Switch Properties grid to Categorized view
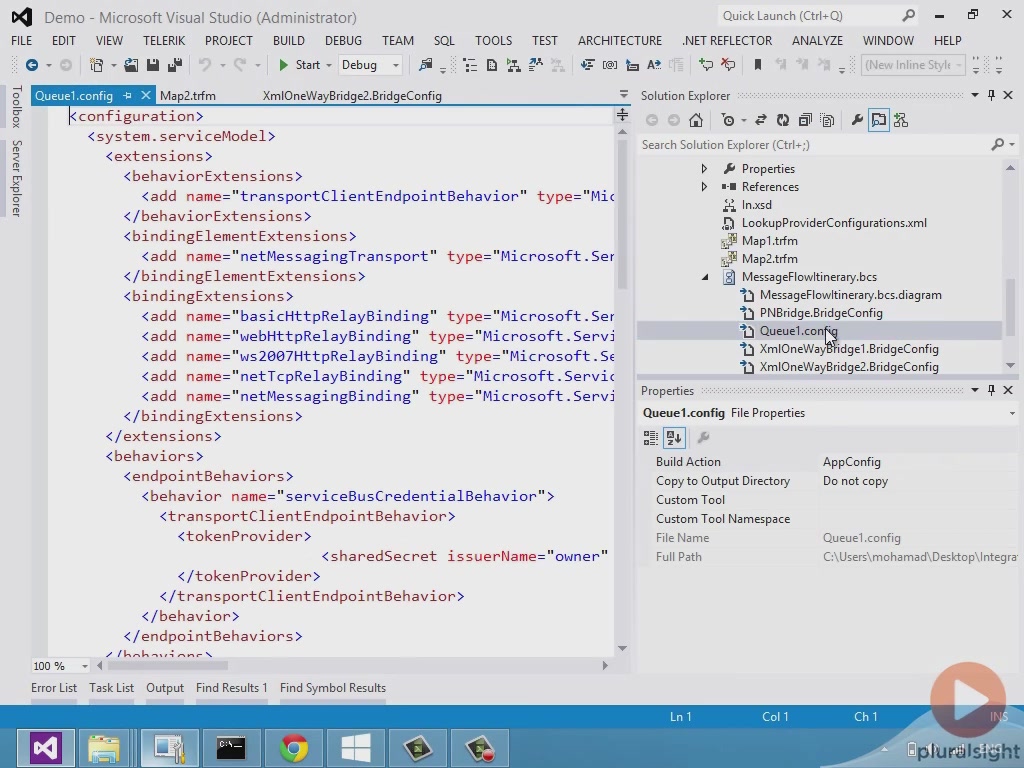 click(650, 438)
